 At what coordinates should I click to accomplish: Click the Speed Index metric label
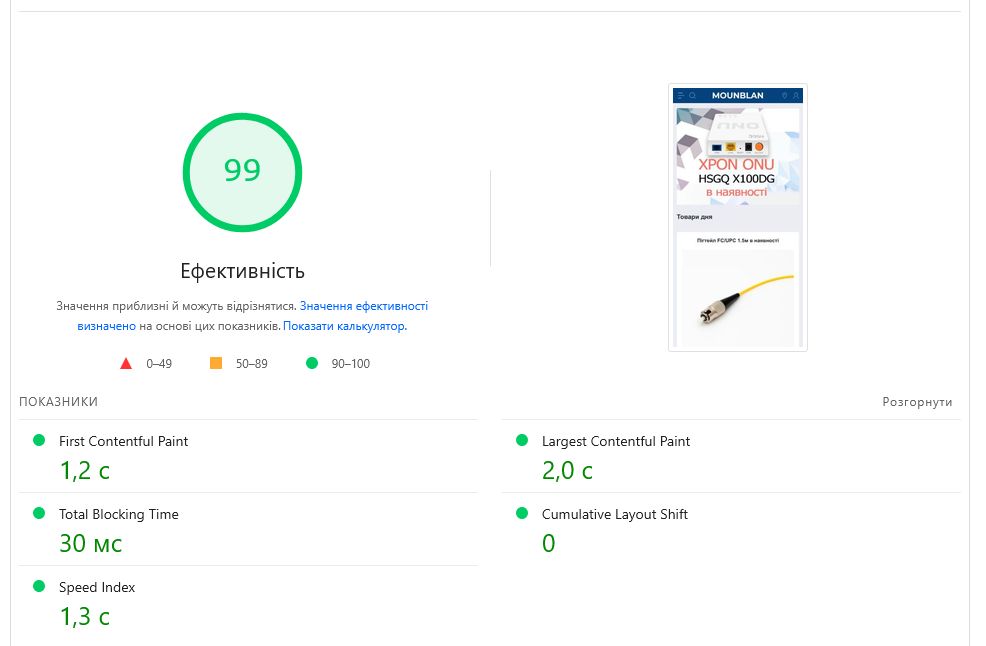(97, 588)
